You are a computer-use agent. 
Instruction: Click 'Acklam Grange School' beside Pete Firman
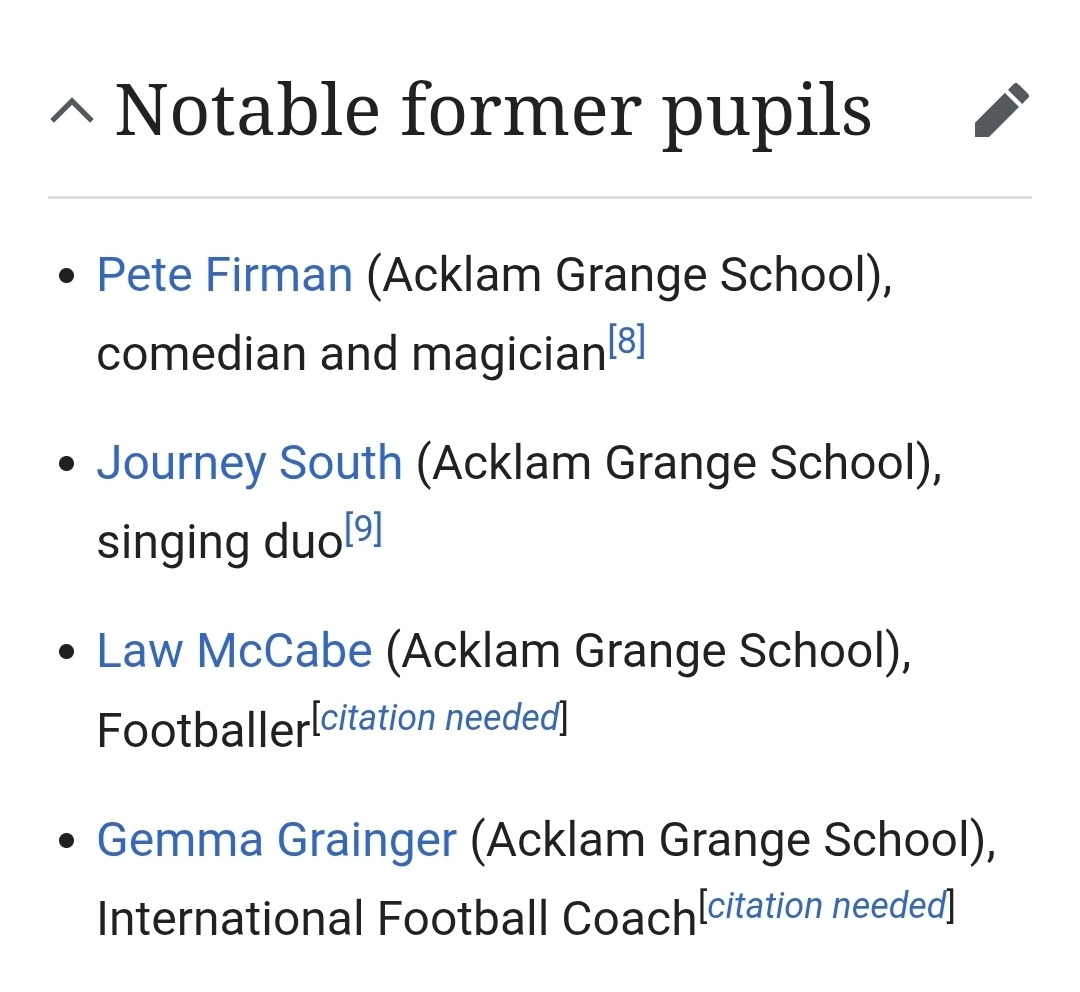pyautogui.click(x=629, y=275)
